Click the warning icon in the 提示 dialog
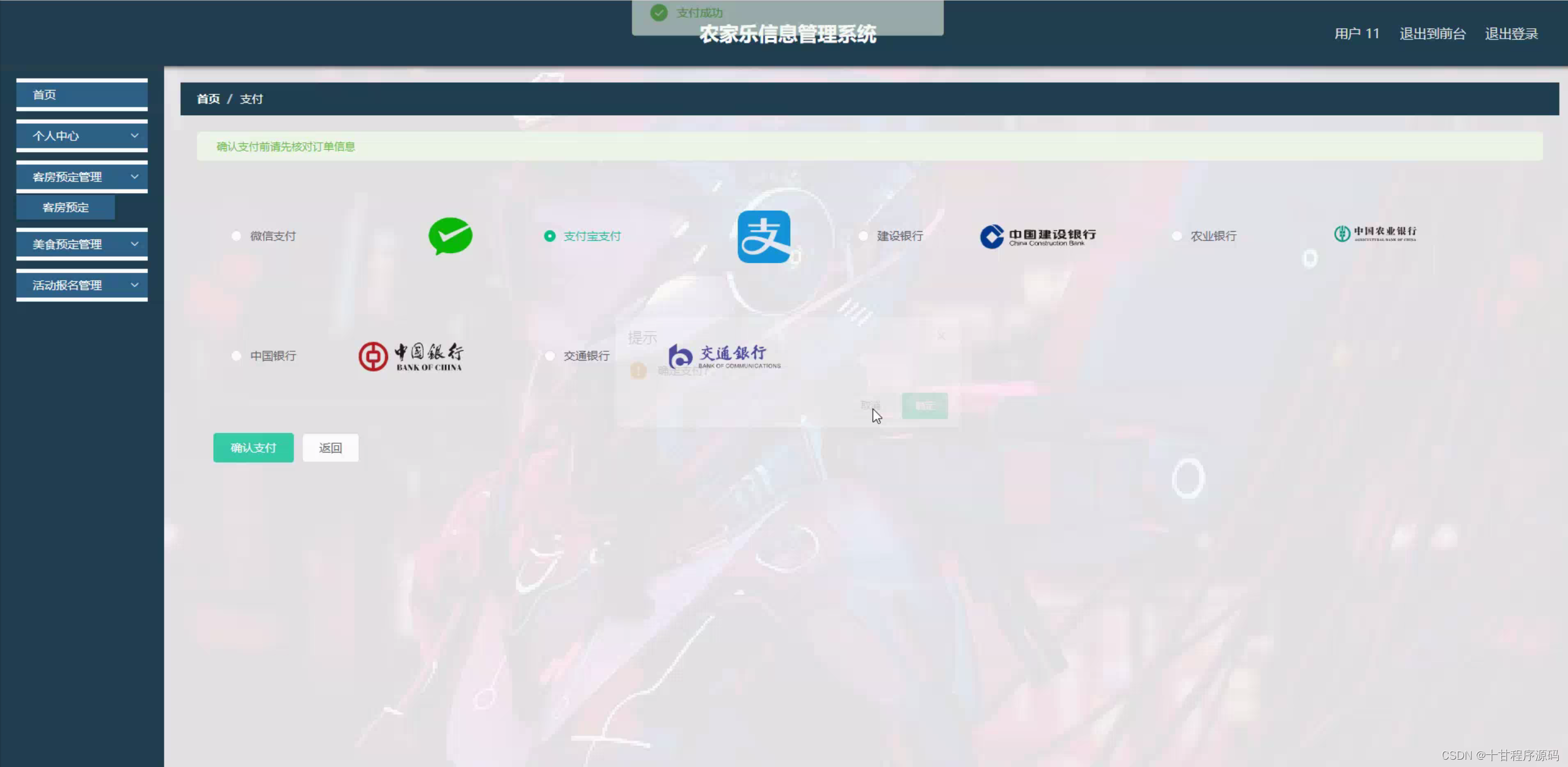1568x767 pixels. click(x=638, y=372)
